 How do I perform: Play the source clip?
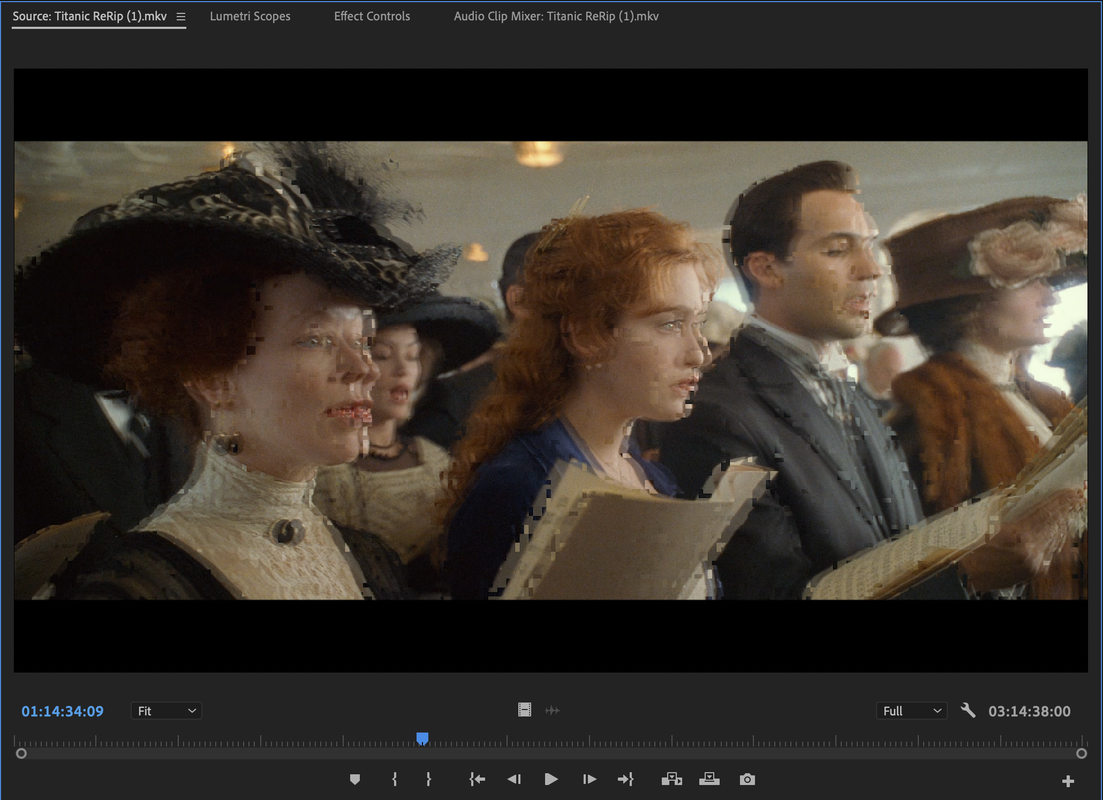(x=551, y=780)
